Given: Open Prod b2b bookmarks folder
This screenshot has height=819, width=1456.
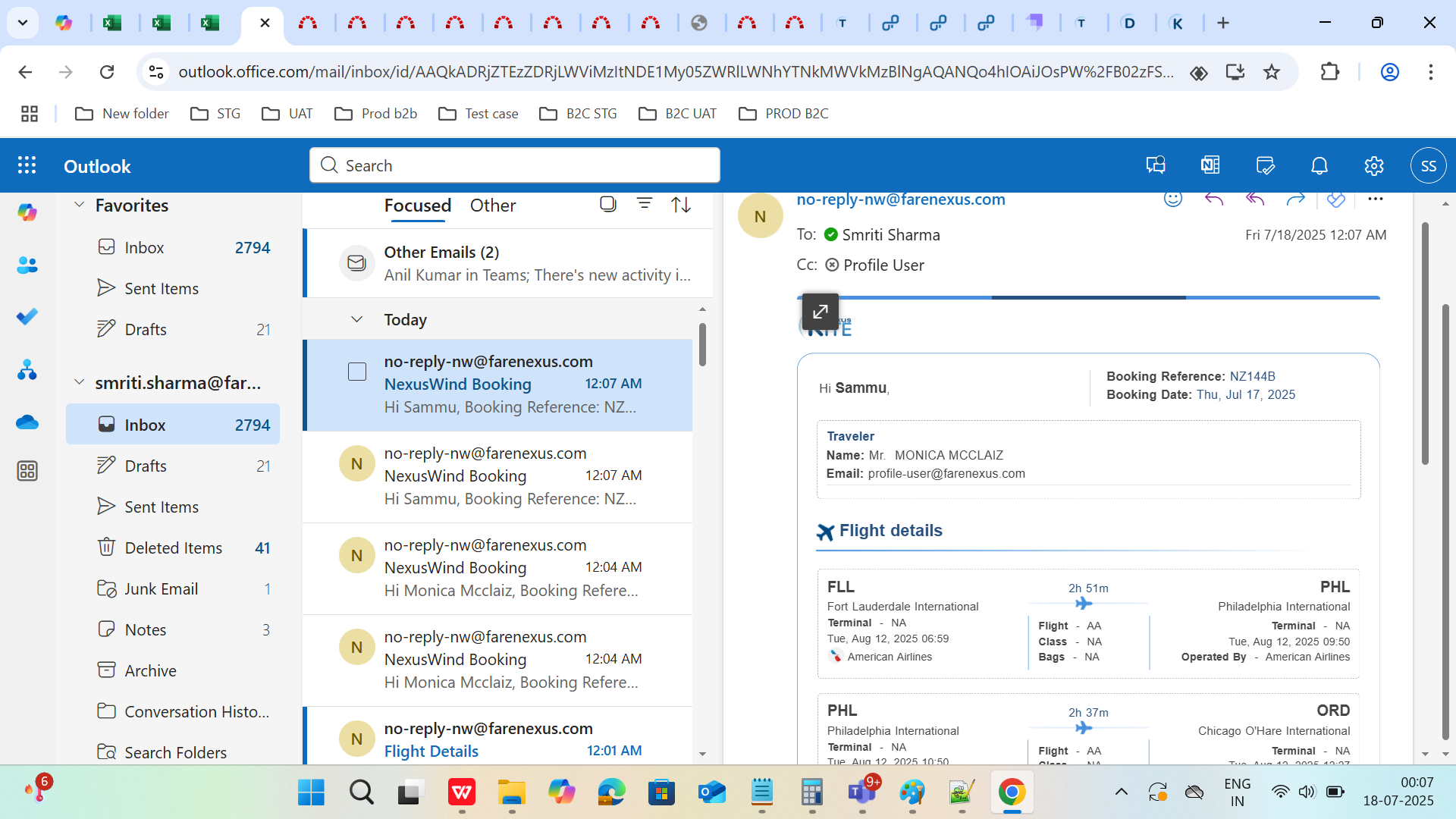Looking at the screenshot, I should (x=375, y=114).
